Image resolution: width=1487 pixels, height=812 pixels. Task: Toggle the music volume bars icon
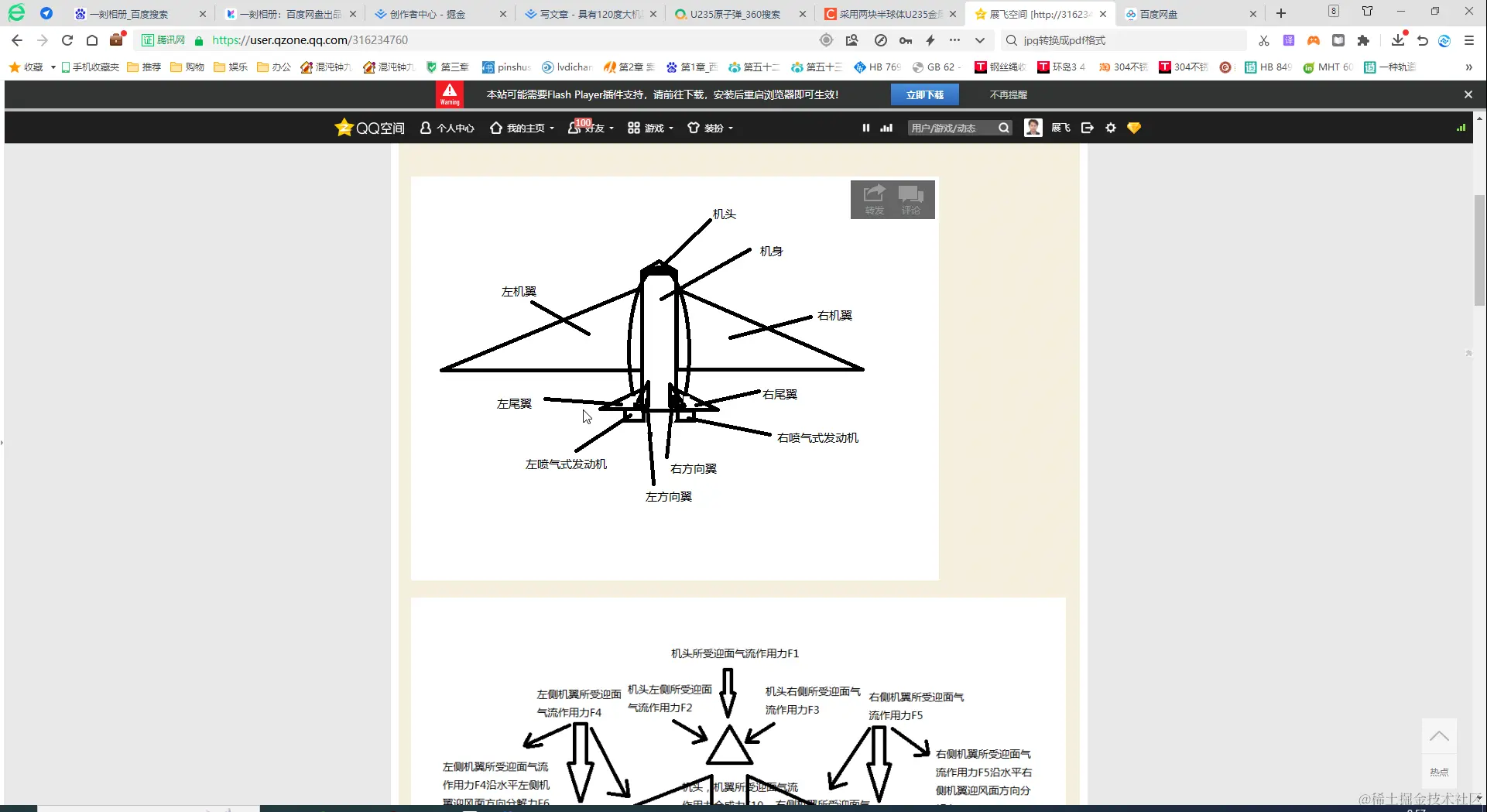[x=886, y=127]
